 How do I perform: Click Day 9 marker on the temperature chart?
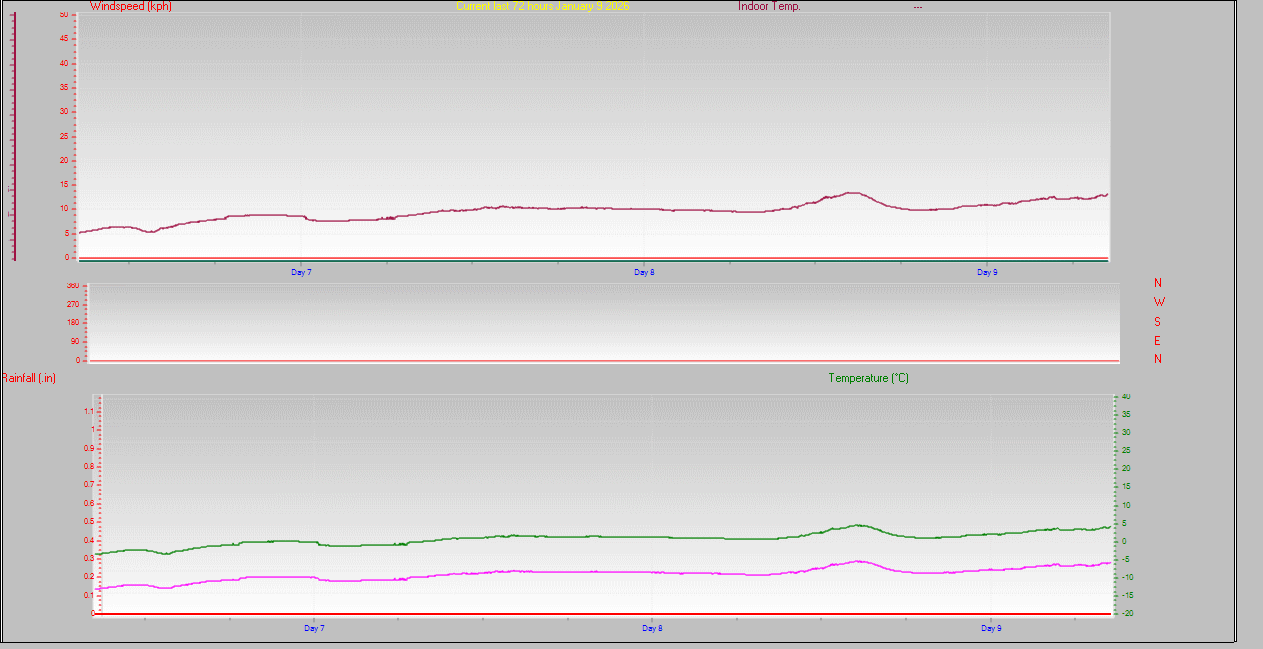point(990,629)
